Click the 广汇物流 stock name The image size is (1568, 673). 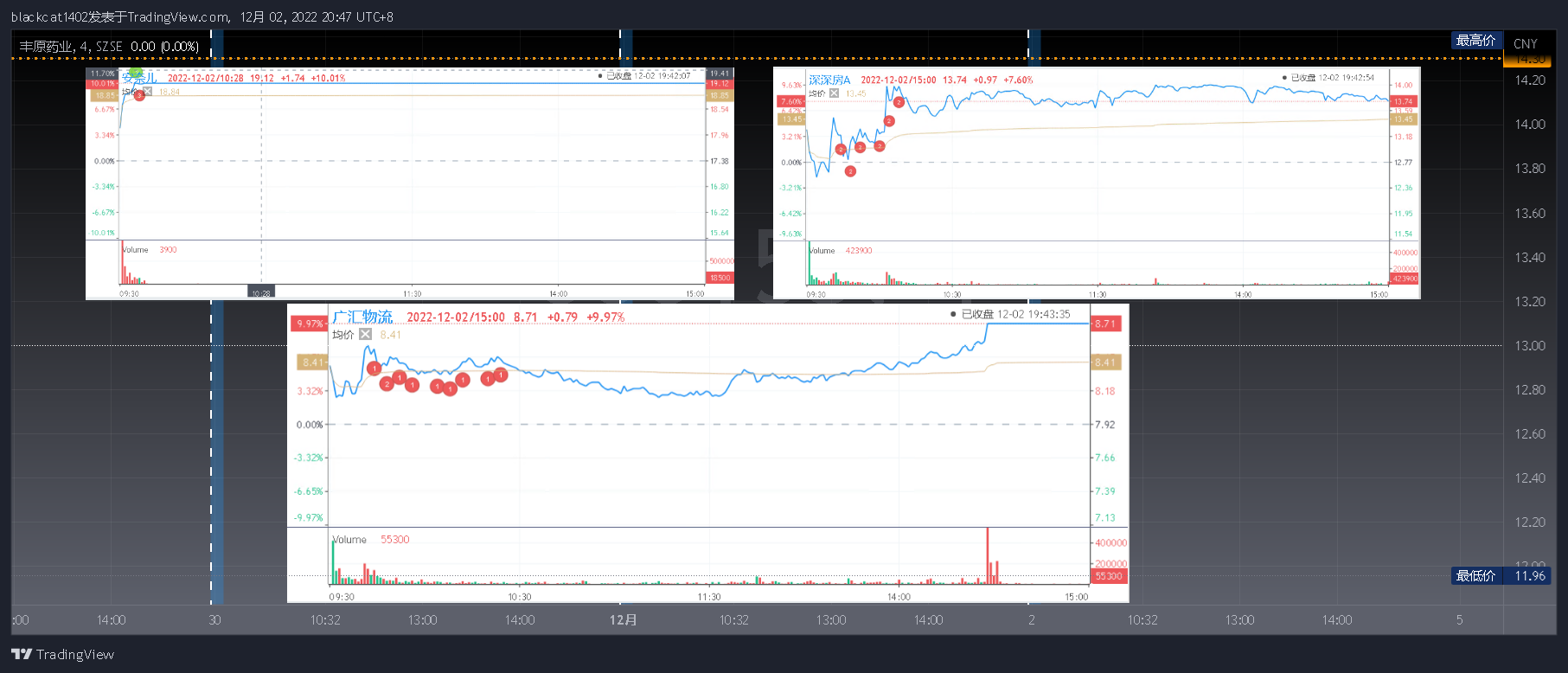(x=362, y=317)
